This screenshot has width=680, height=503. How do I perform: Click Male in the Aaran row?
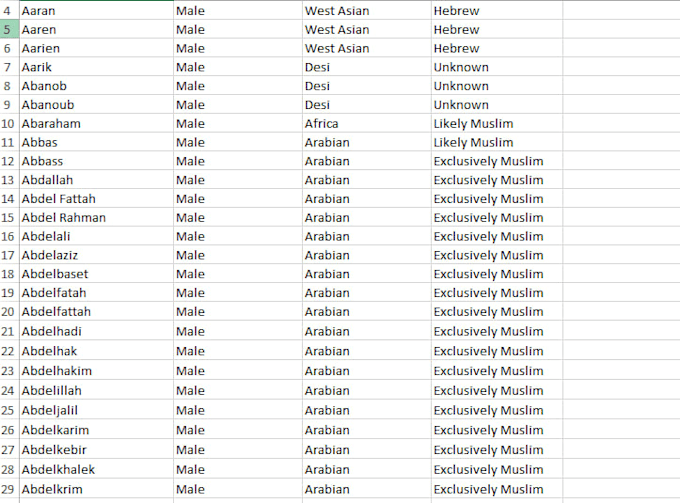coord(238,10)
